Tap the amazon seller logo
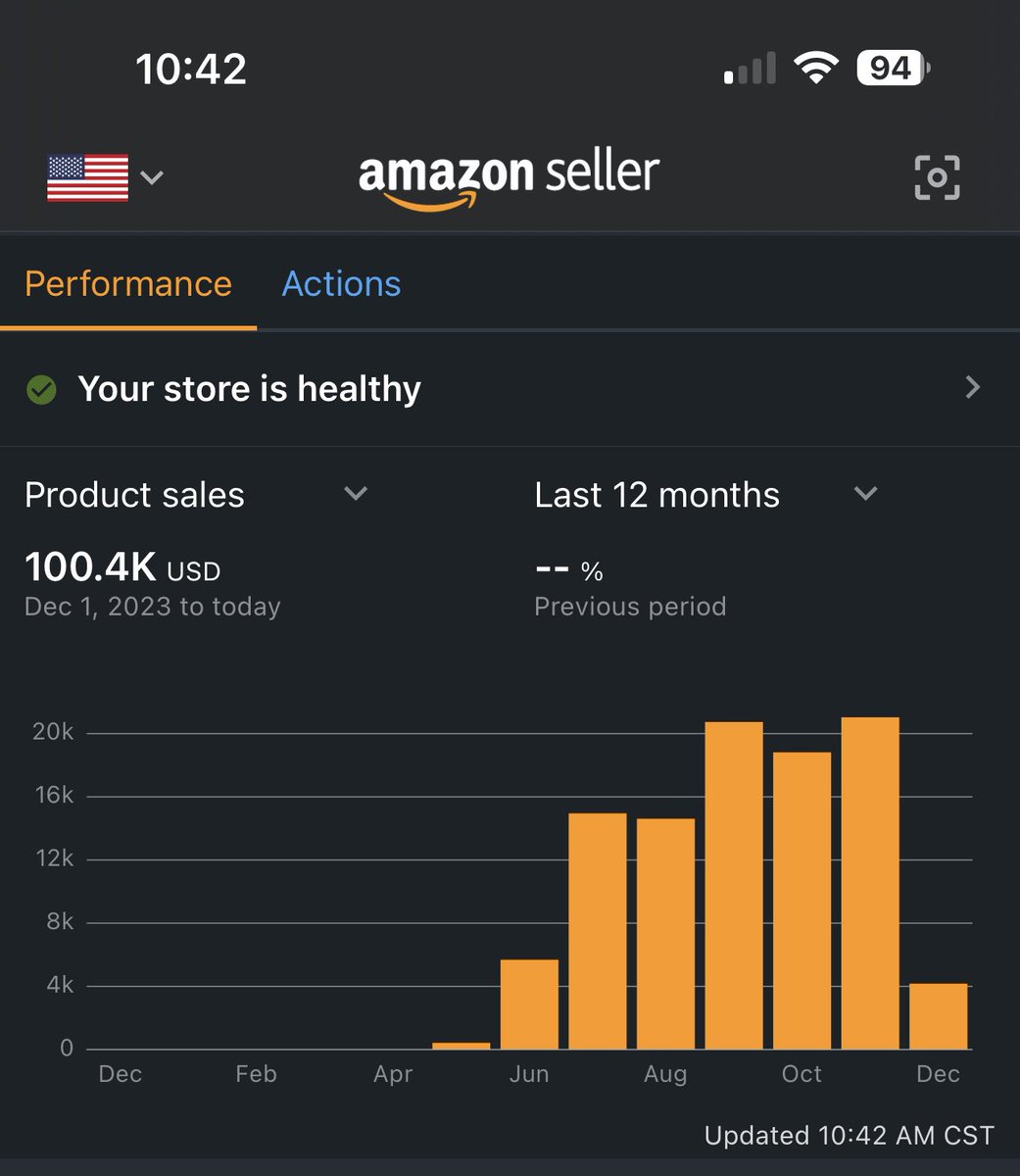This screenshot has width=1020, height=1176. click(509, 177)
